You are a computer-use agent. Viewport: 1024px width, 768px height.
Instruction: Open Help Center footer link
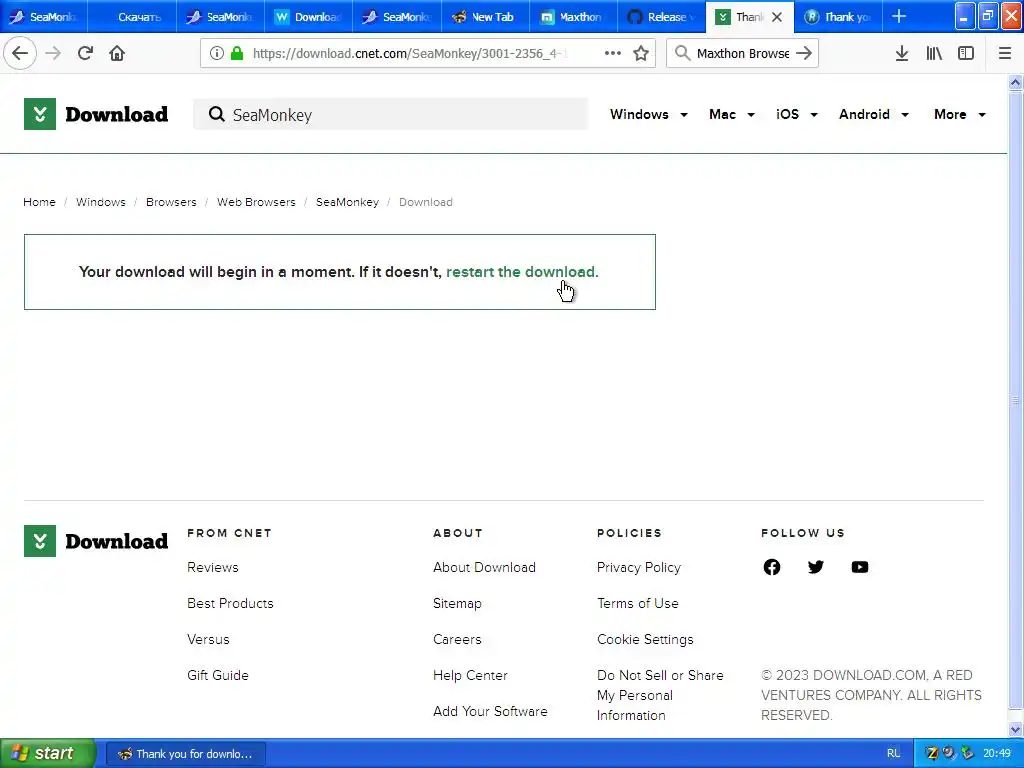pyautogui.click(x=470, y=675)
